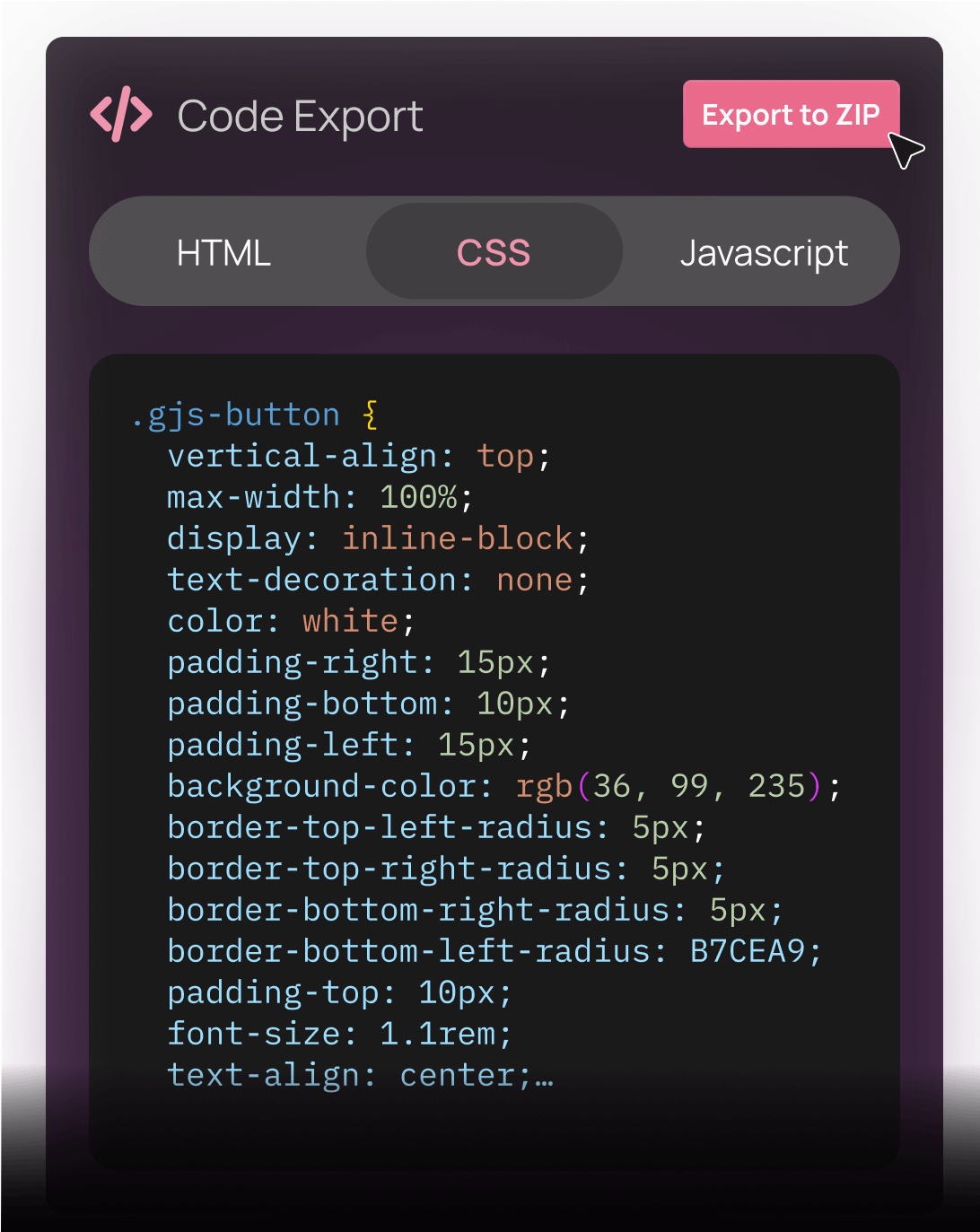The image size is (980, 1232).
Task: Click the 'font-size: 1.1rem;' line
Action: coord(339,1034)
